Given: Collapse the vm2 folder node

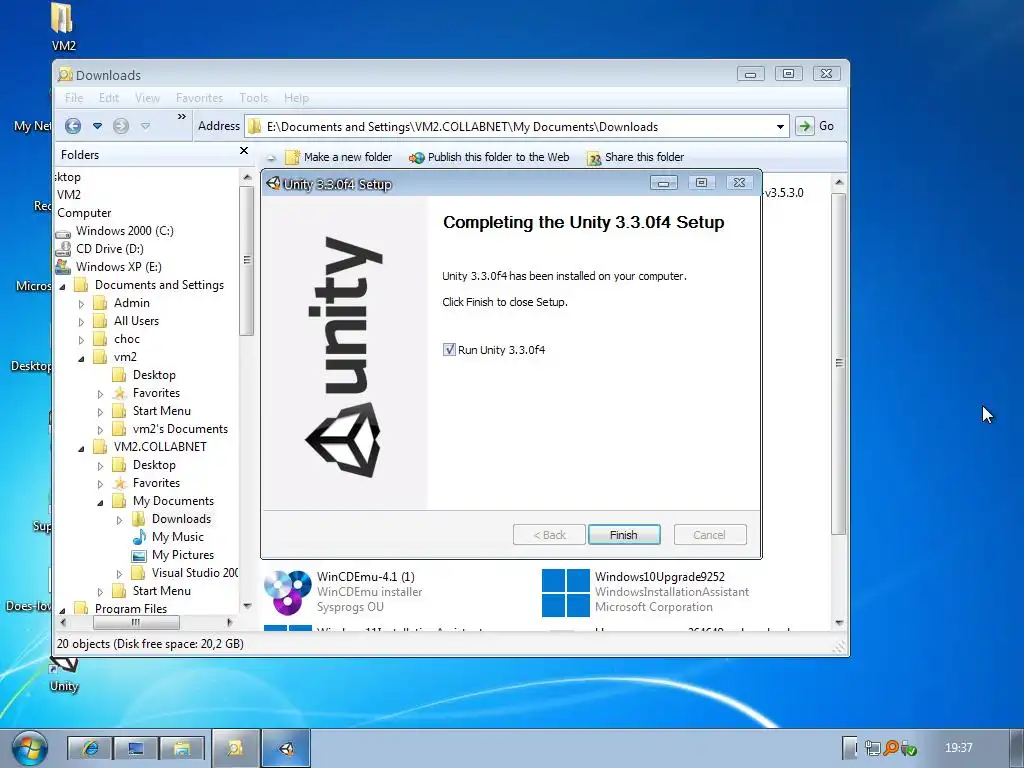Looking at the screenshot, I should (82, 358).
